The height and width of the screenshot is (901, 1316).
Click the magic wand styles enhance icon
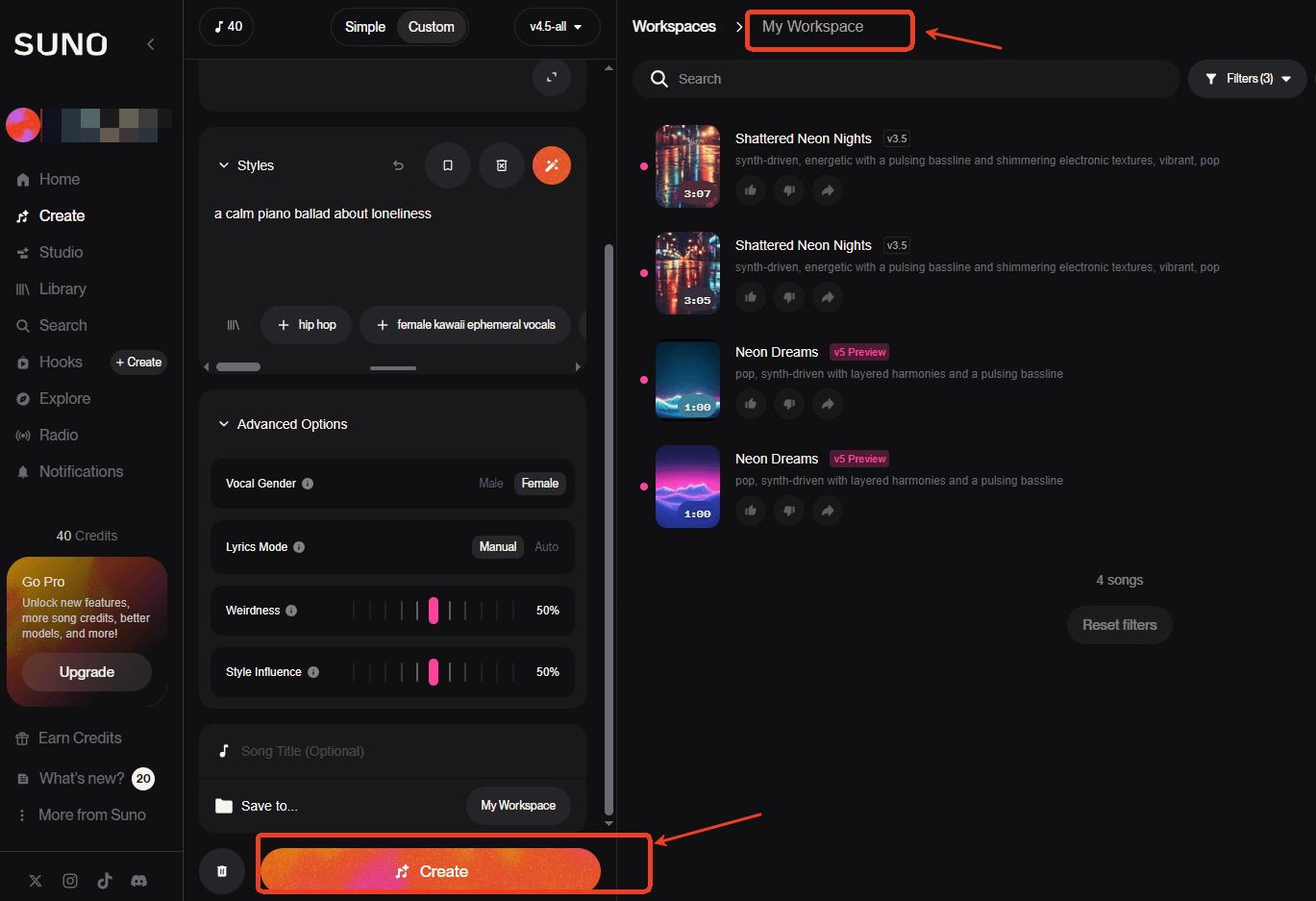click(552, 165)
